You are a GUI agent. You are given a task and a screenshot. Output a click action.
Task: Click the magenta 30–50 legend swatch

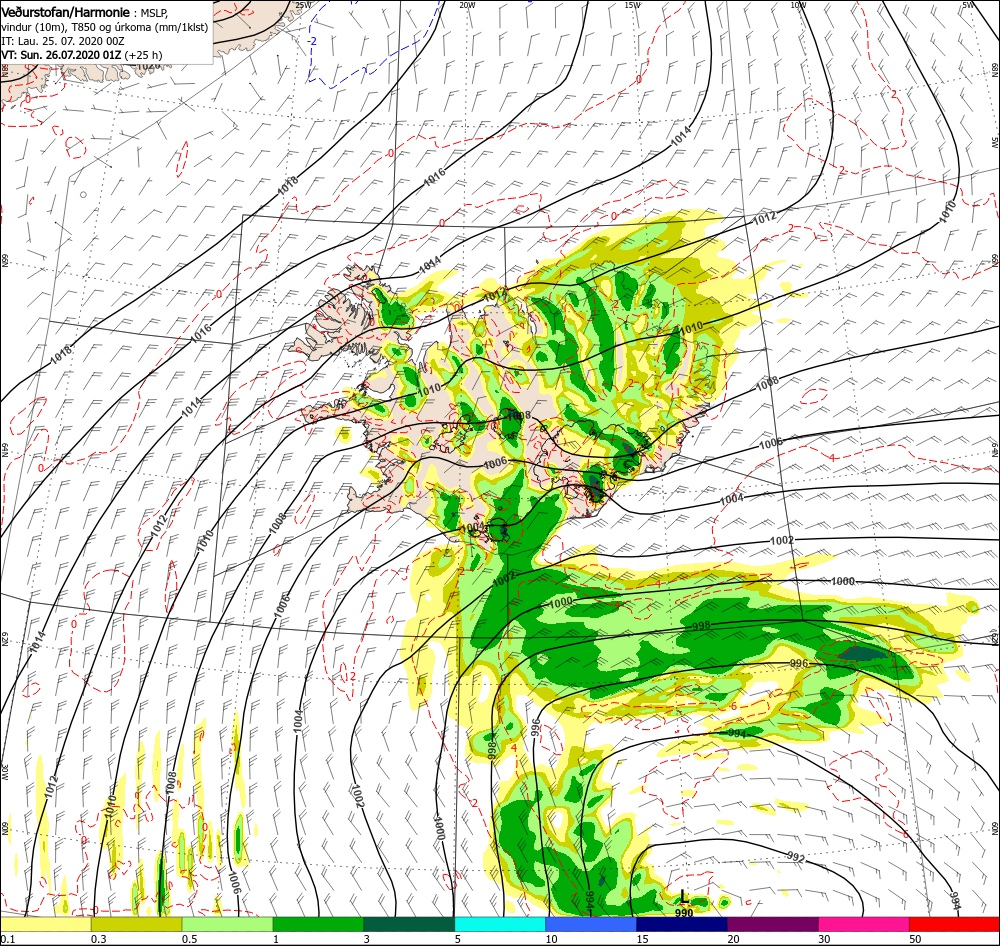pos(864,924)
